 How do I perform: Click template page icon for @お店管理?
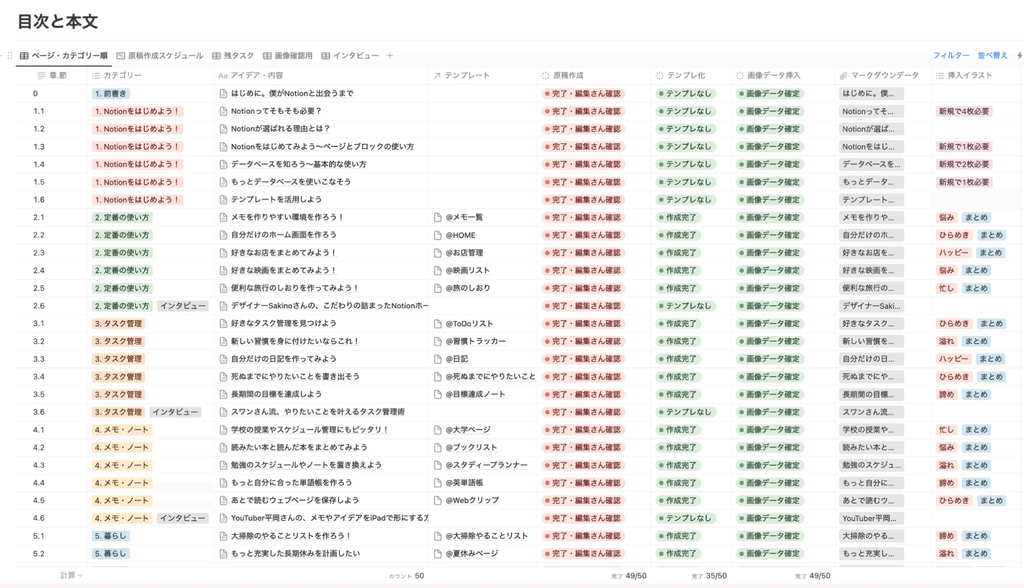pos(438,253)
